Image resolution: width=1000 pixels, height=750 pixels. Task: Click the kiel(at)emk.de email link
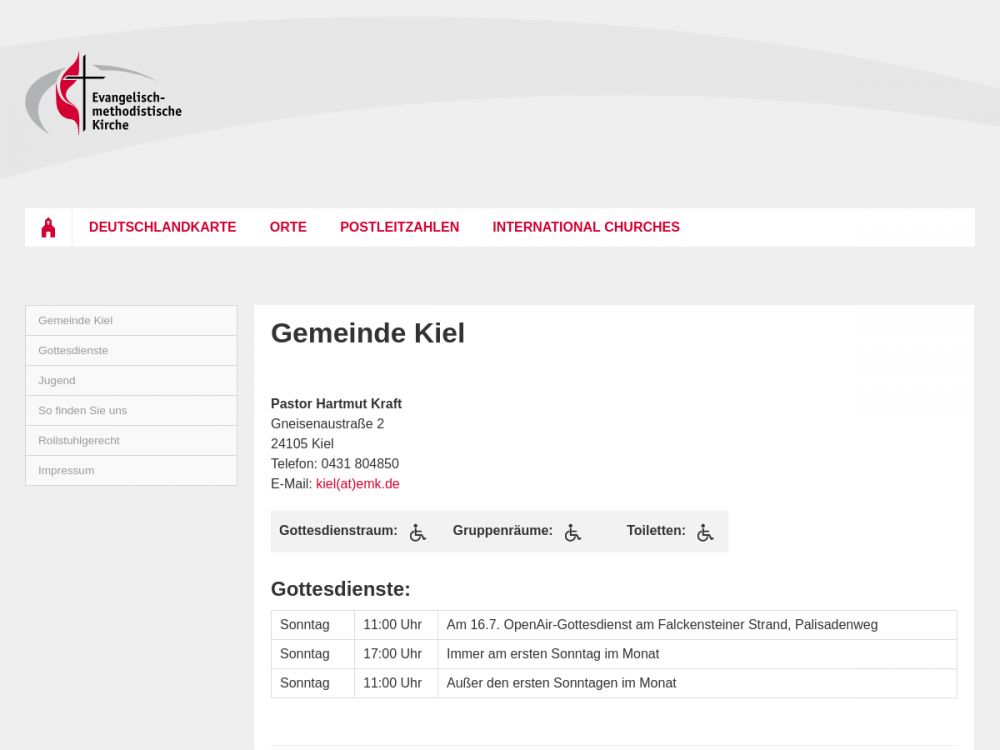click(357, 484)
